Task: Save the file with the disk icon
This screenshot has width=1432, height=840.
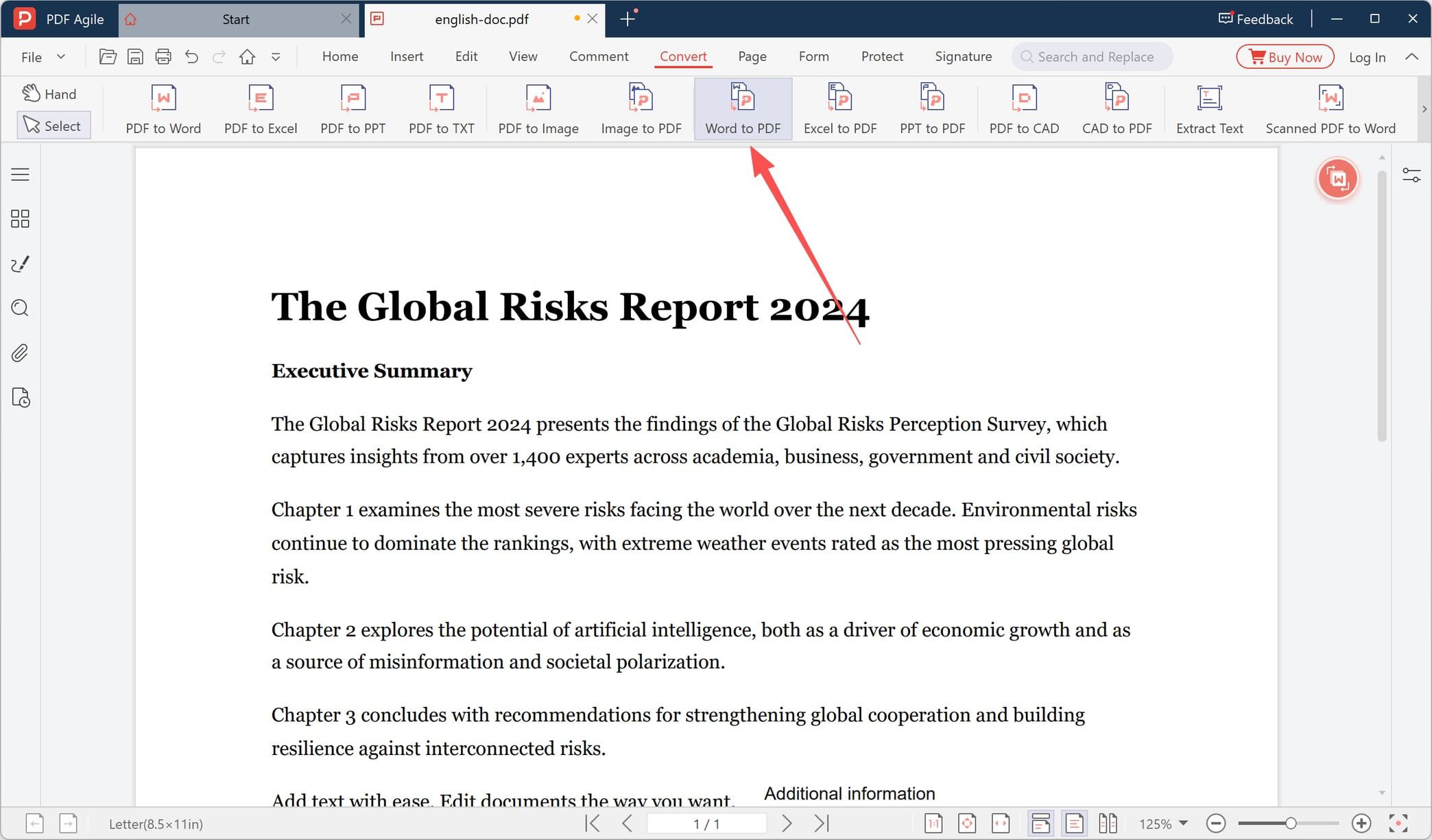Action: point(135,57)
